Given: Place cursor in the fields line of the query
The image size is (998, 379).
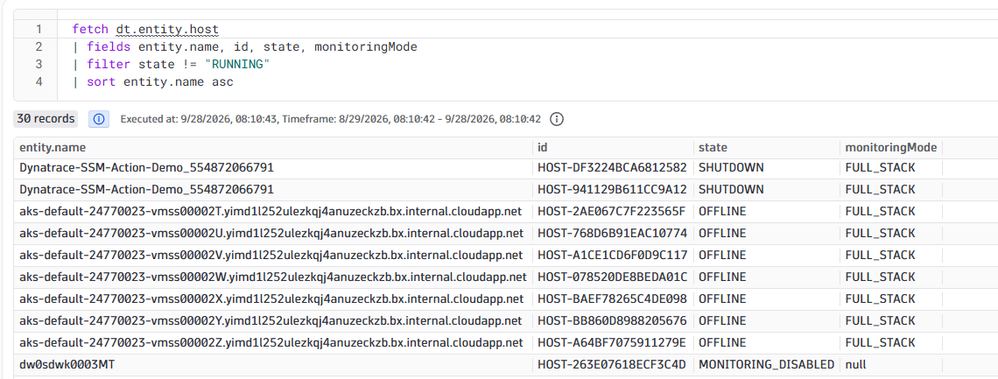Looking at the screenshot, I should 245,47.
